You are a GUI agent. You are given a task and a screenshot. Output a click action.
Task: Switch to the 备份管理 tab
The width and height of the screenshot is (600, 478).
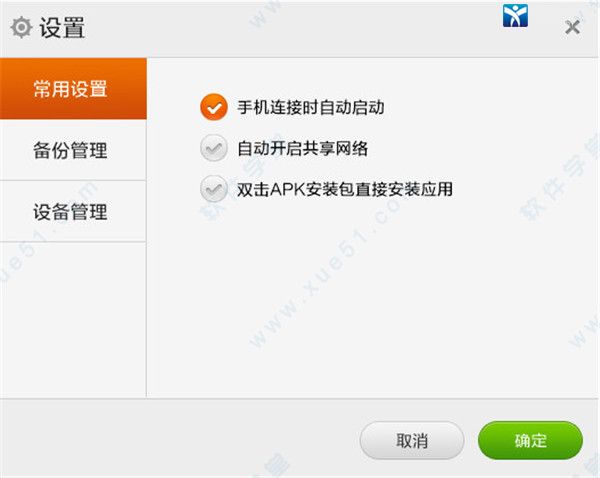point(73,150)
